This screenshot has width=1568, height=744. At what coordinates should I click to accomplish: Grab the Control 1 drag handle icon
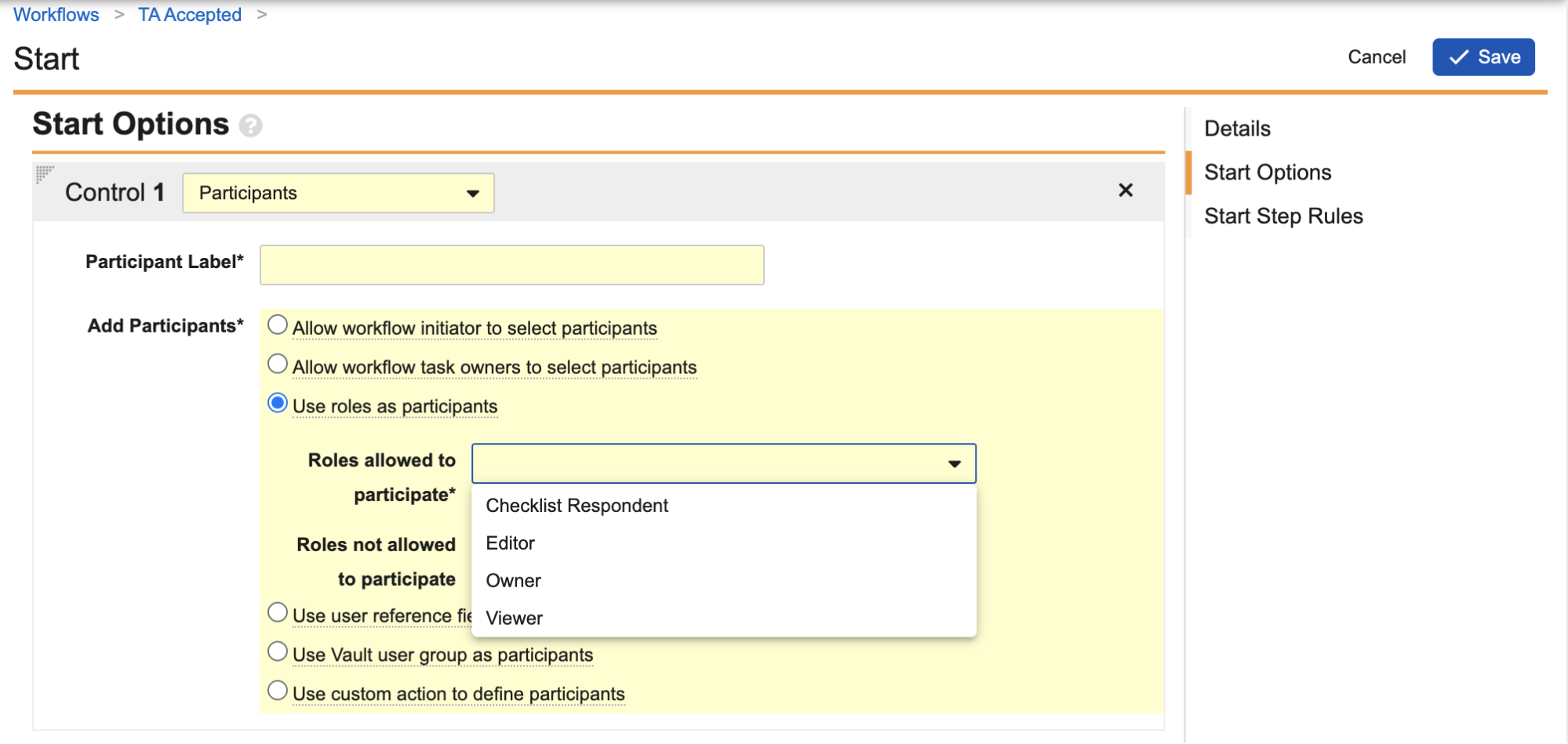pyautogui.click(x=45, y=174)
